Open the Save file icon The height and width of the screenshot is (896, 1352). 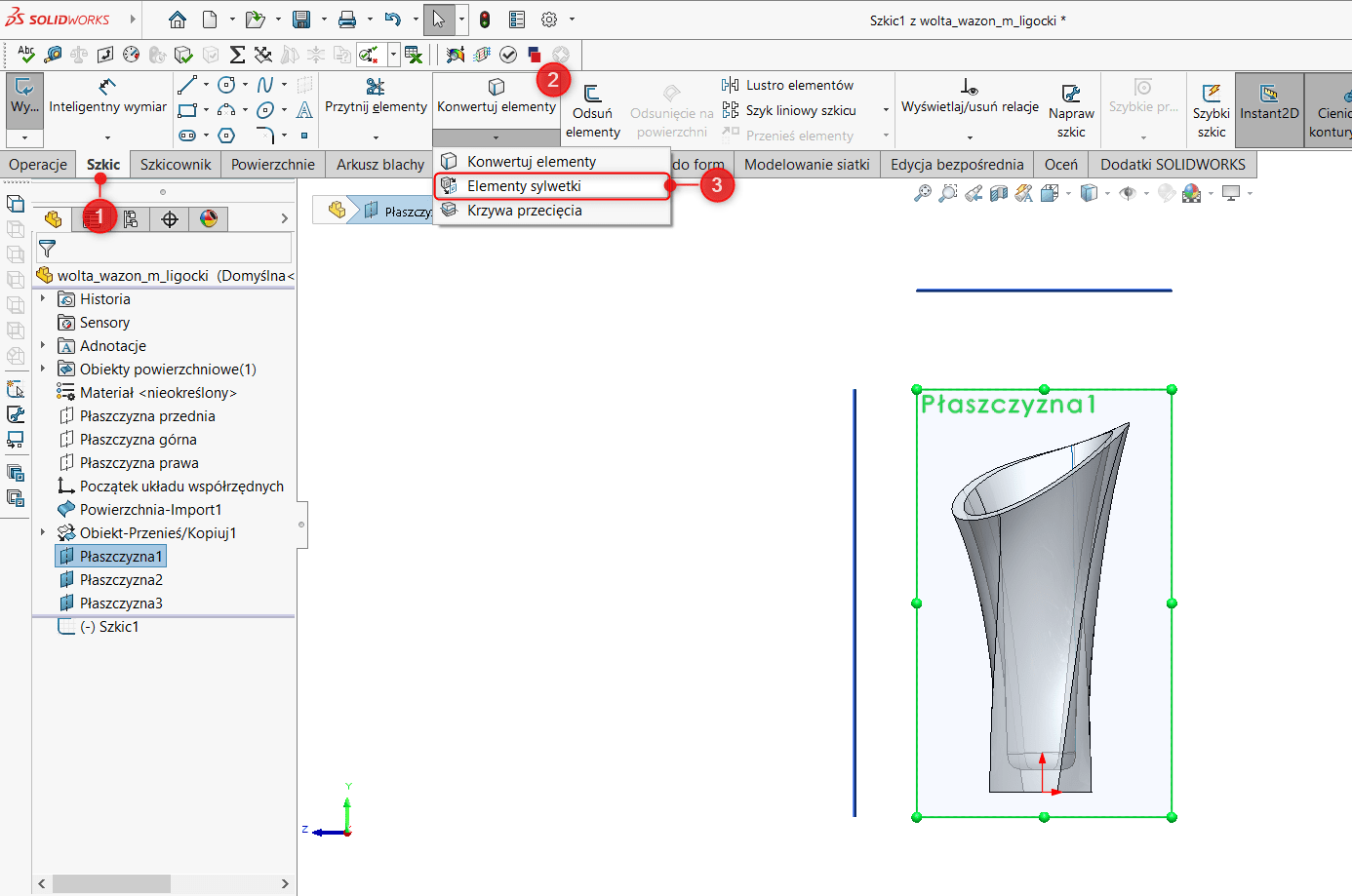point(302,19)
